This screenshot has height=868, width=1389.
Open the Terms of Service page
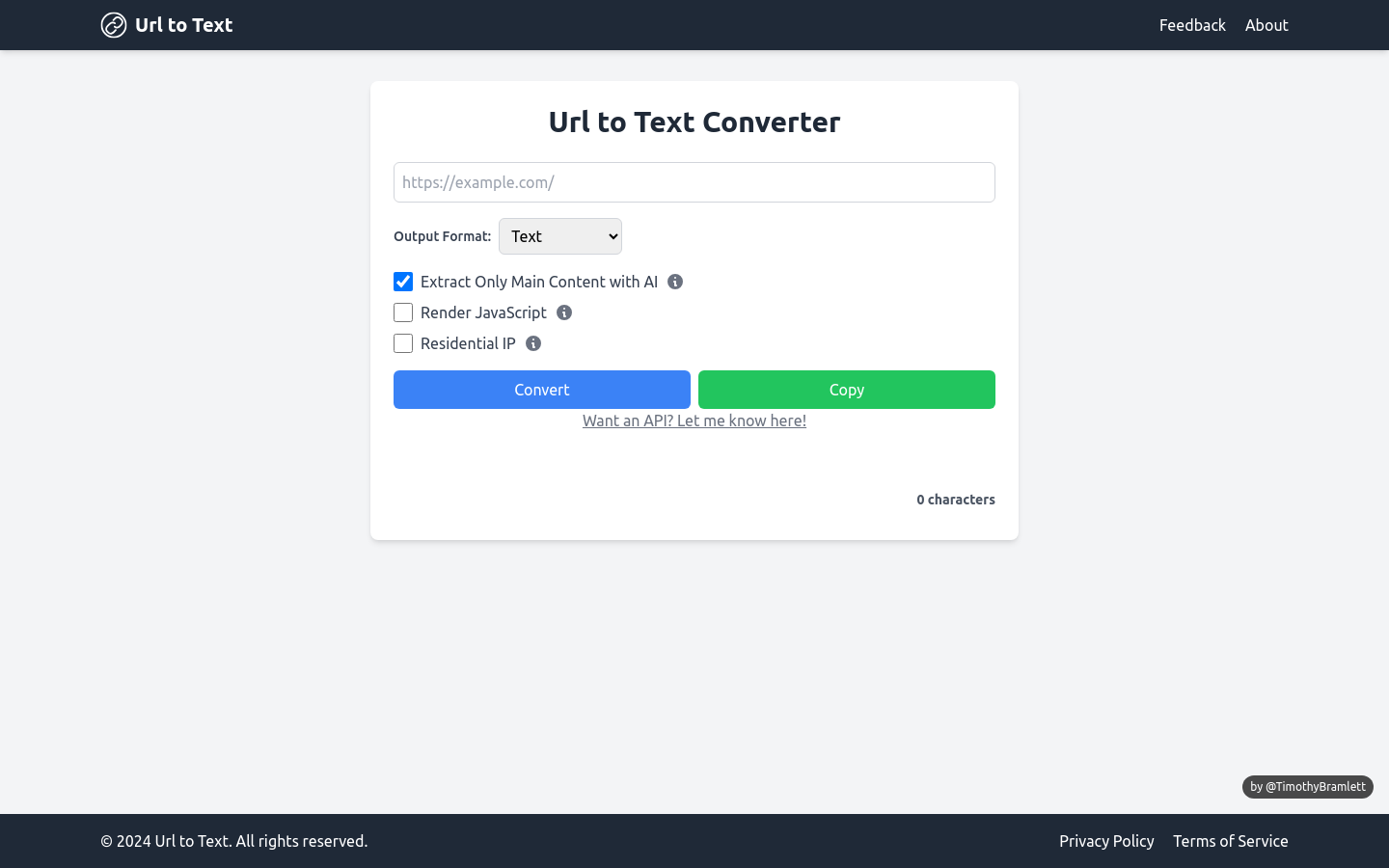[1230, 841]
